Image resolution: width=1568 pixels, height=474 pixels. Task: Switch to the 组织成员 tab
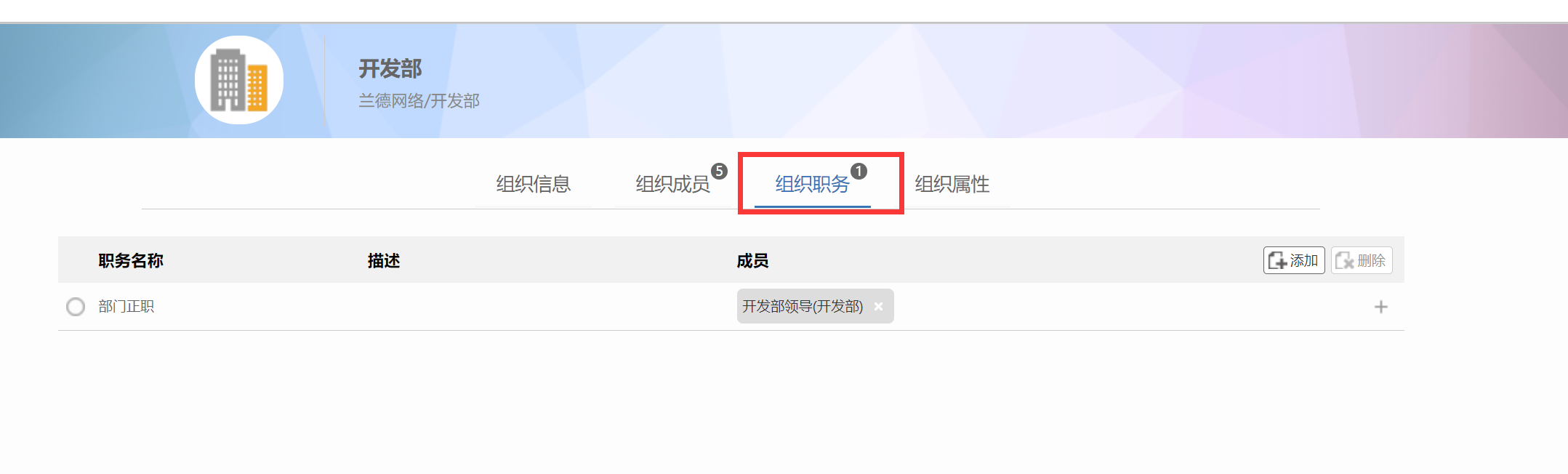[x=673, y=184]
